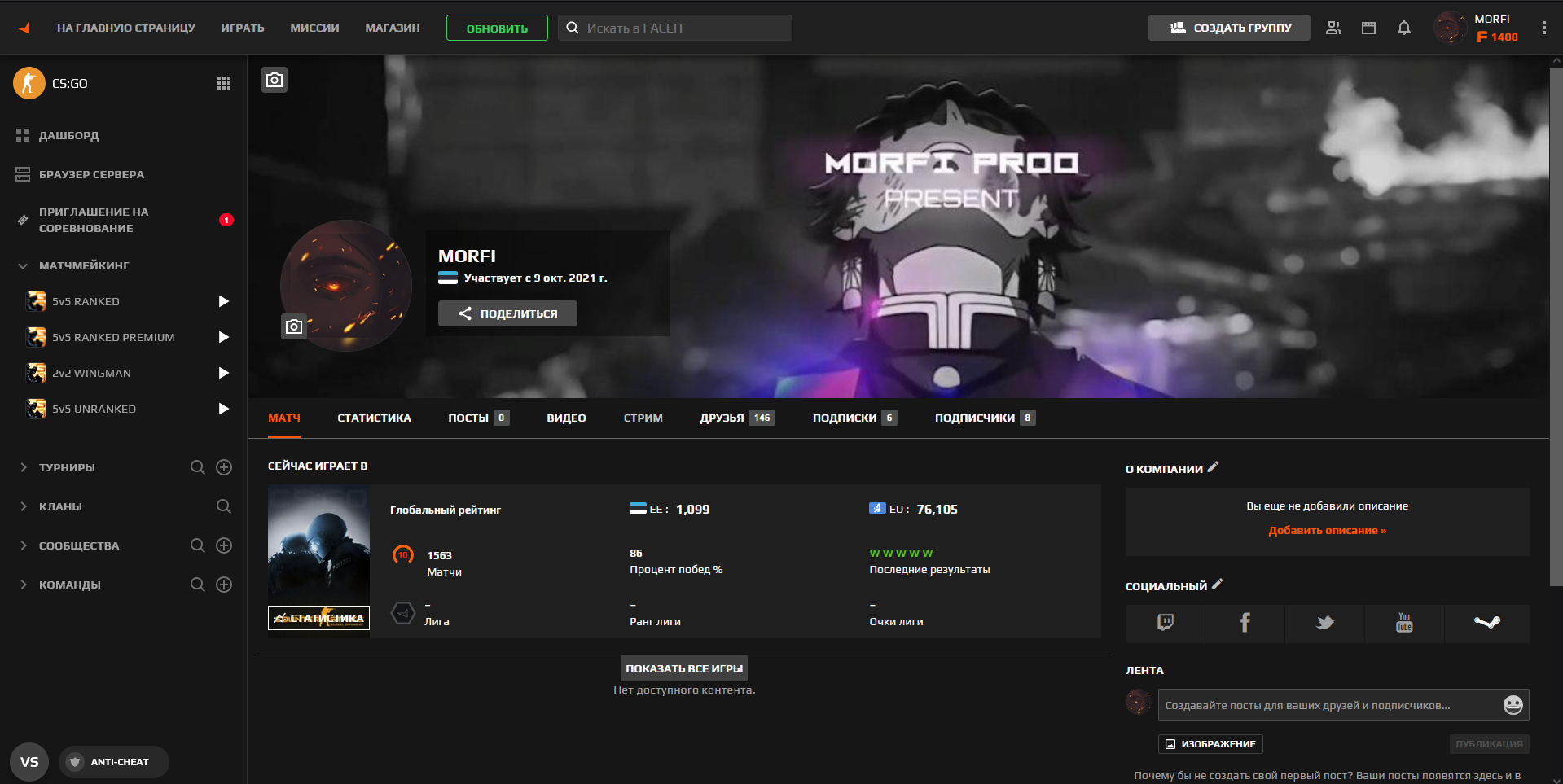Play 5v5 UNRANKED queue arrow
1563x784 pixels.
coord(223,409)
